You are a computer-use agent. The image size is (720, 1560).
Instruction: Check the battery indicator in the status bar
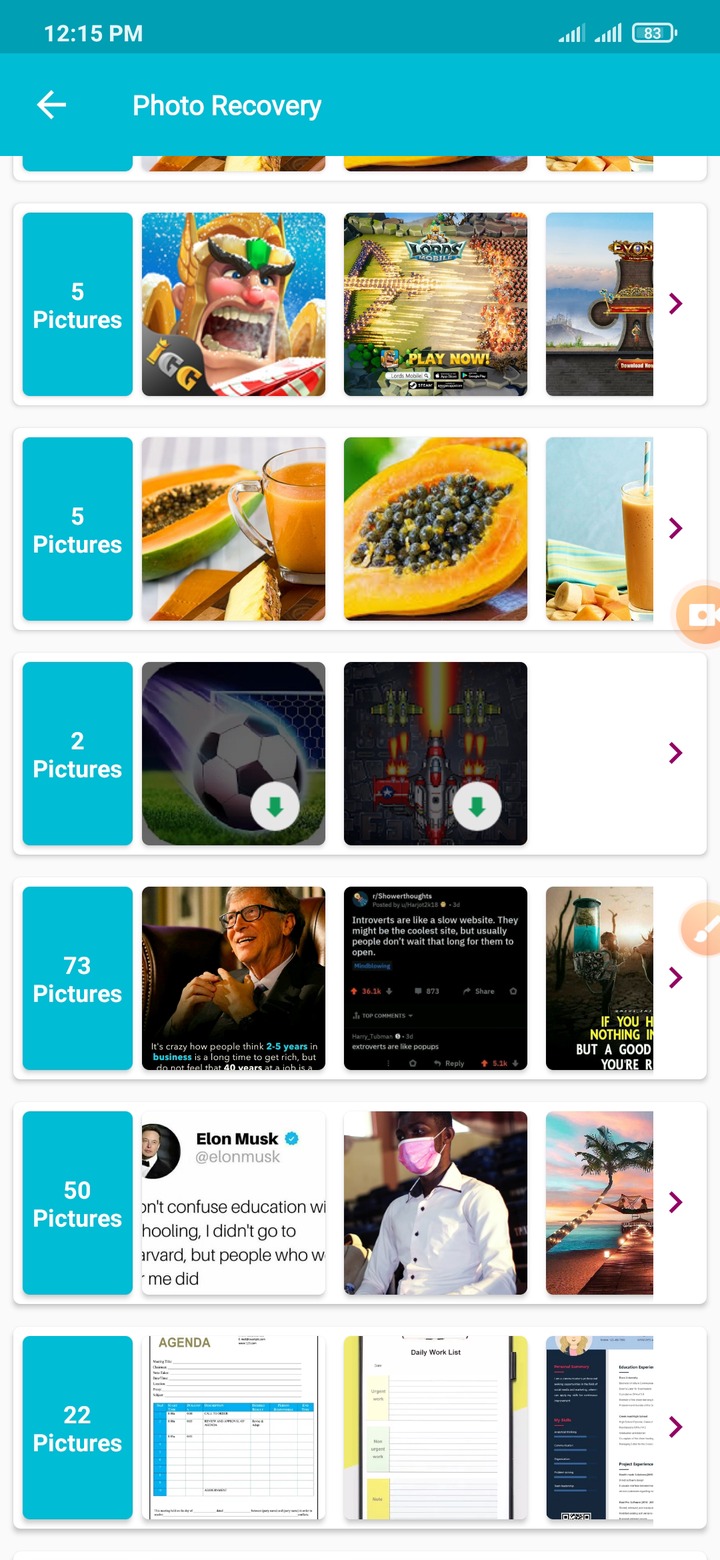pos(655,33)
